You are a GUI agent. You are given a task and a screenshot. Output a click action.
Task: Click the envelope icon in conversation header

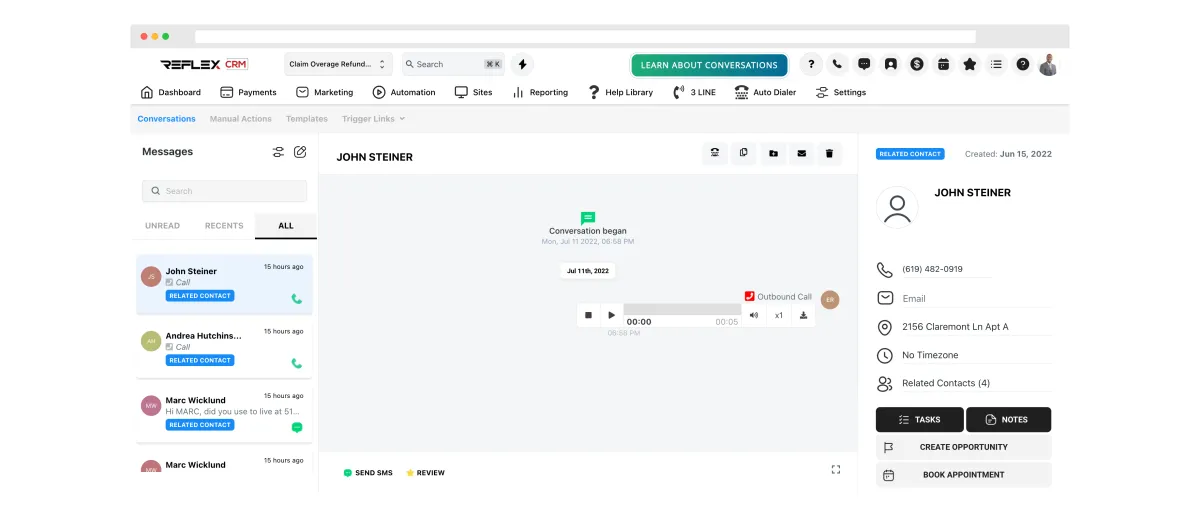click(801, 153)
